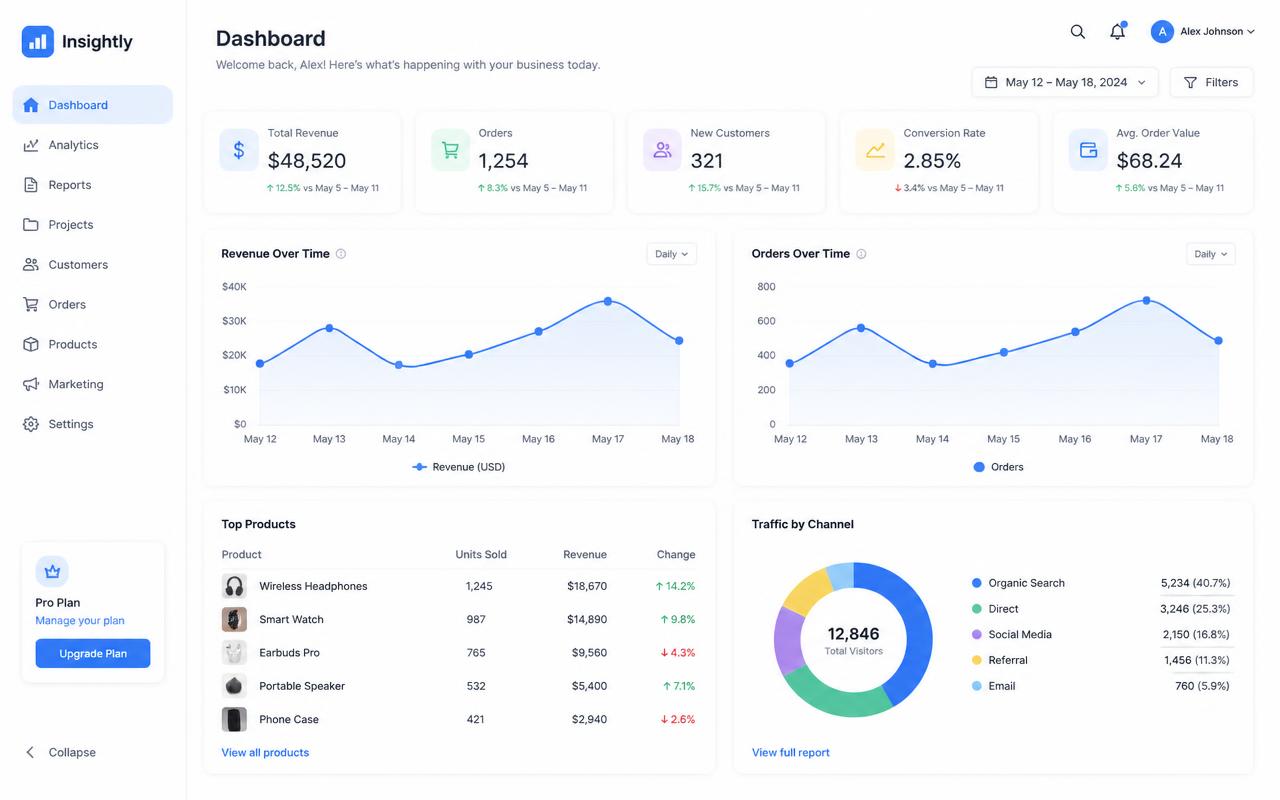This screenshot has width=1280, height=800.
Task: Click the Orders cart card icon
Action: pyautogui.click(x=451, y=150)
